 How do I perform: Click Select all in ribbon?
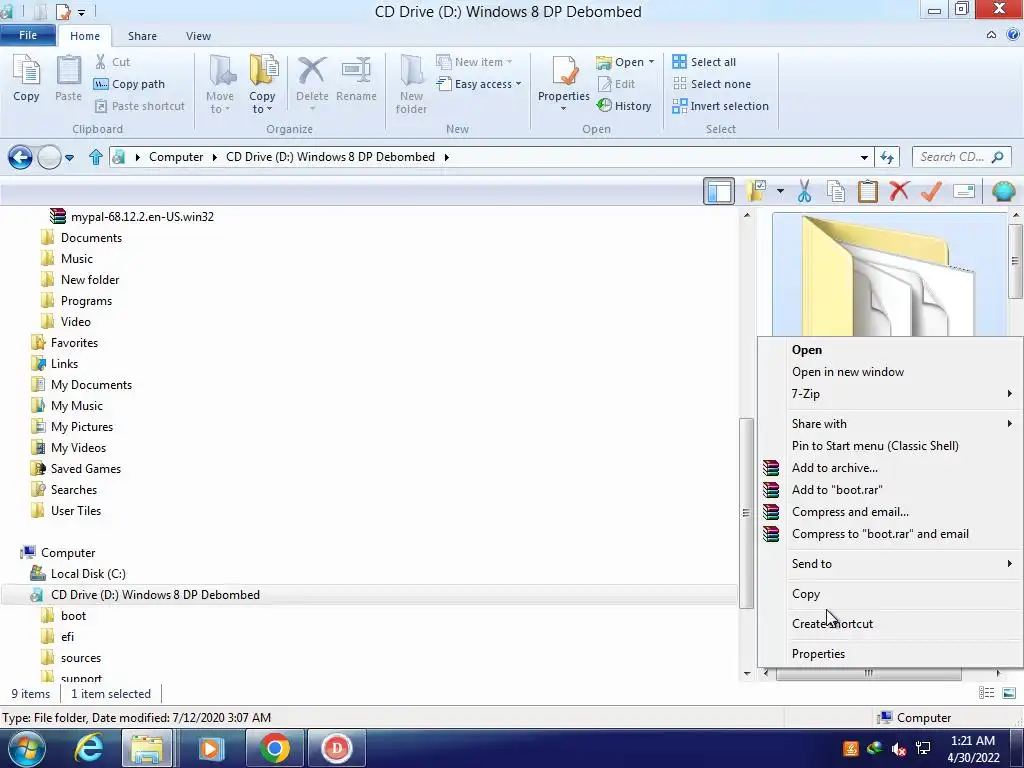[704, 62]
